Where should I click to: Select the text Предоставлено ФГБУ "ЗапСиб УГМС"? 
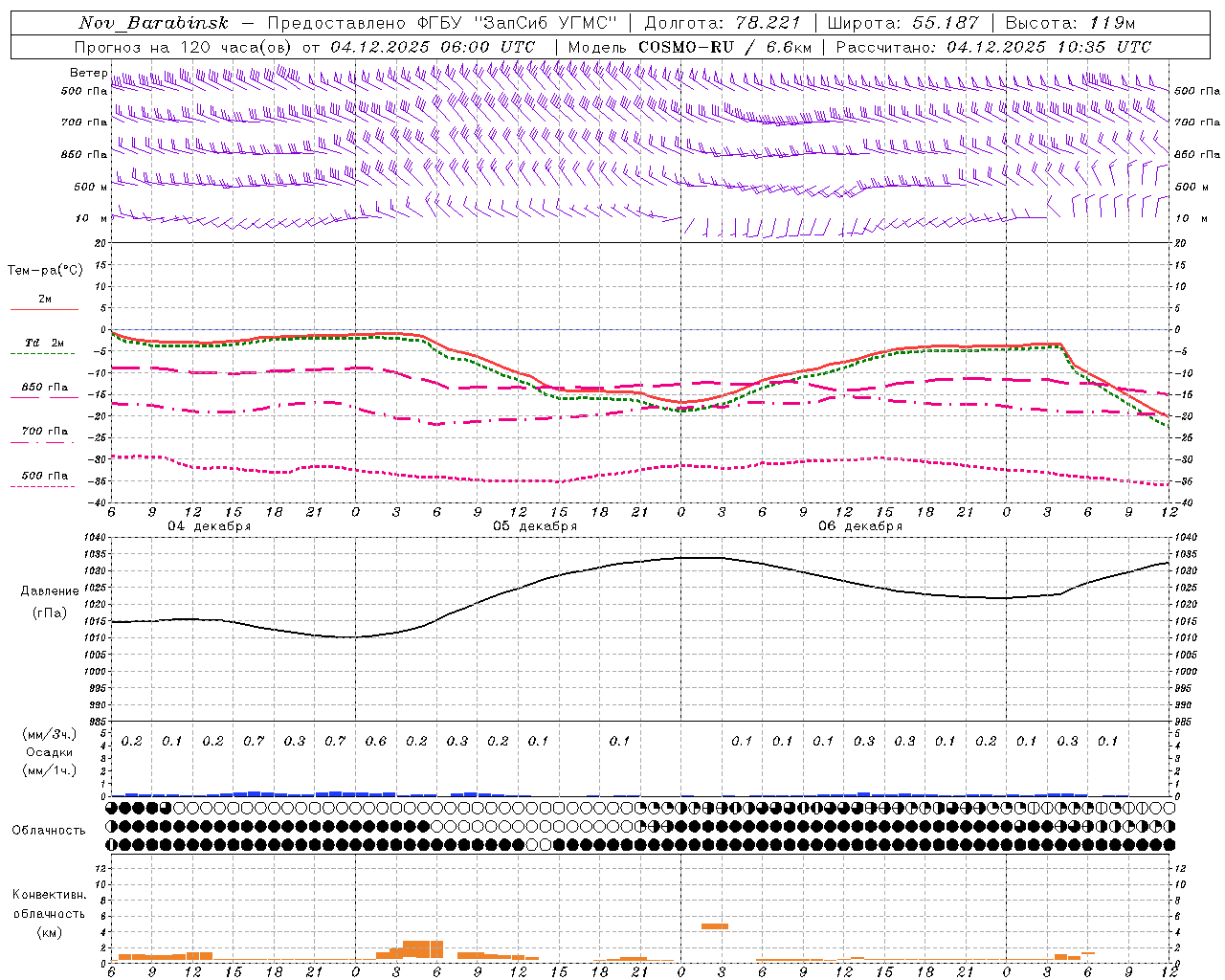pyautogui.click(x=443, y=23)
